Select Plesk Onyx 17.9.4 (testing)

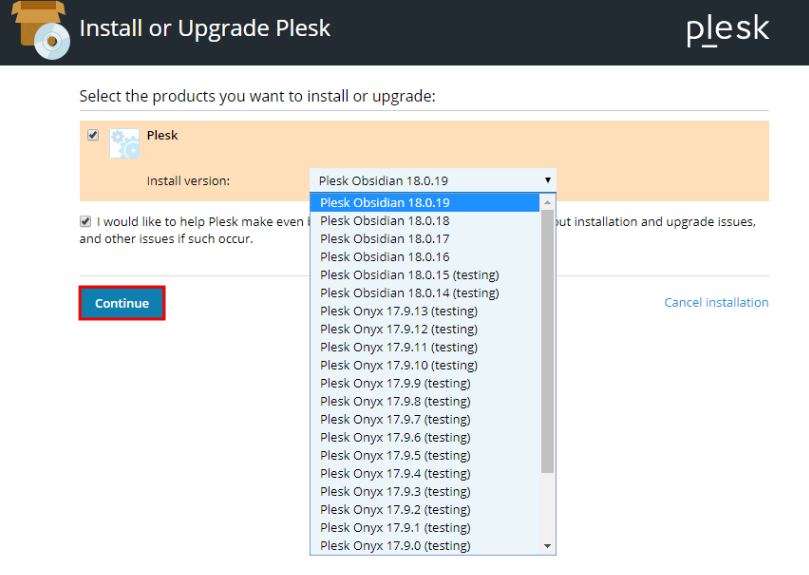coord(425,473)
